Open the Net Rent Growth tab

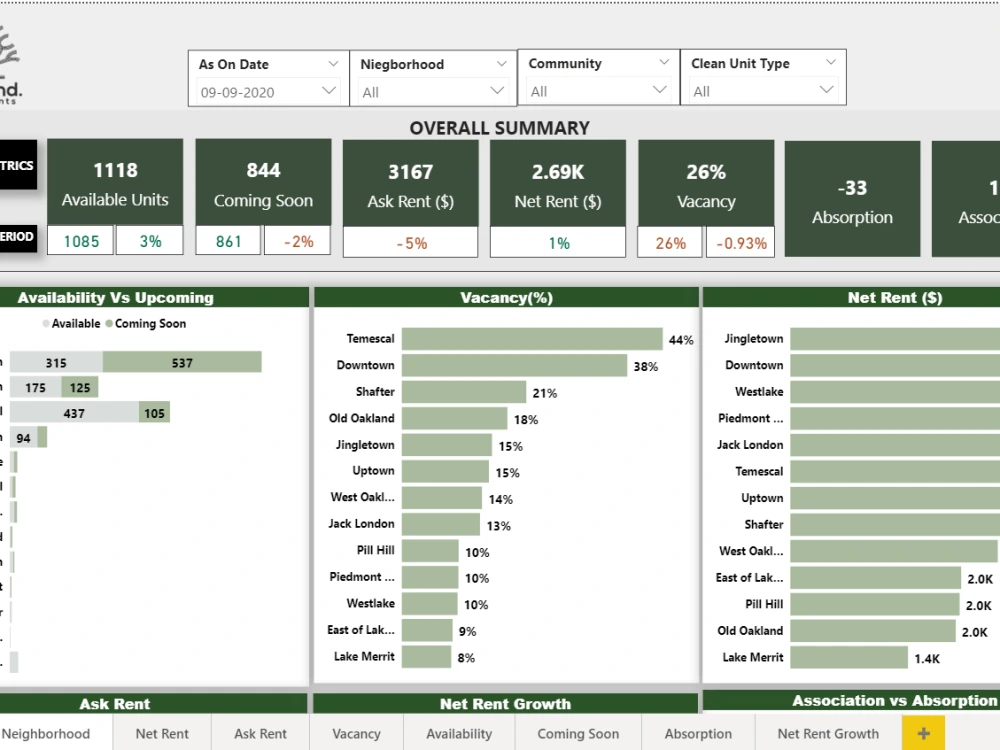coord(828,733)
